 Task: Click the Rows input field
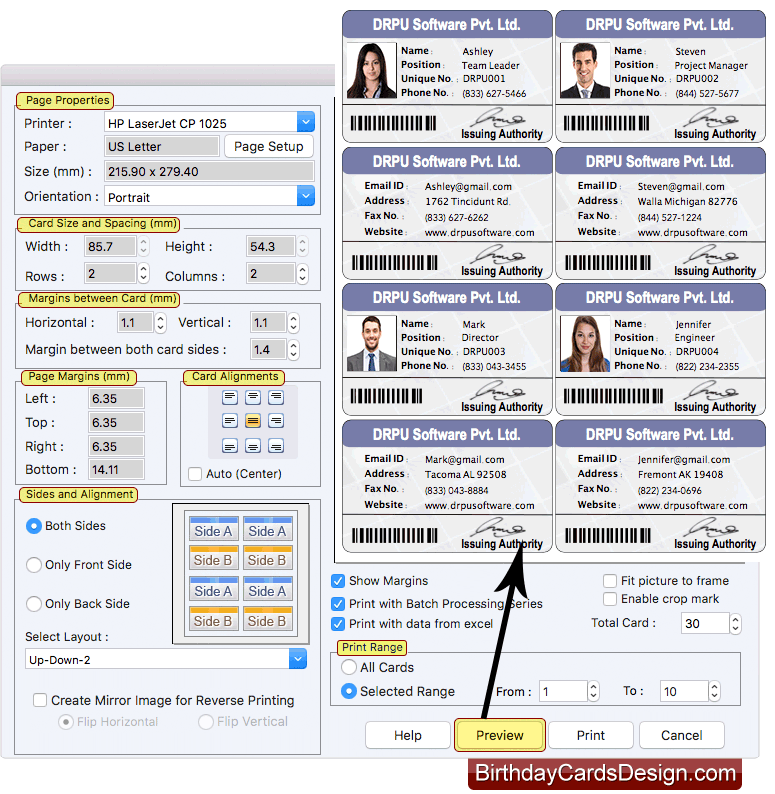point(110,273)
